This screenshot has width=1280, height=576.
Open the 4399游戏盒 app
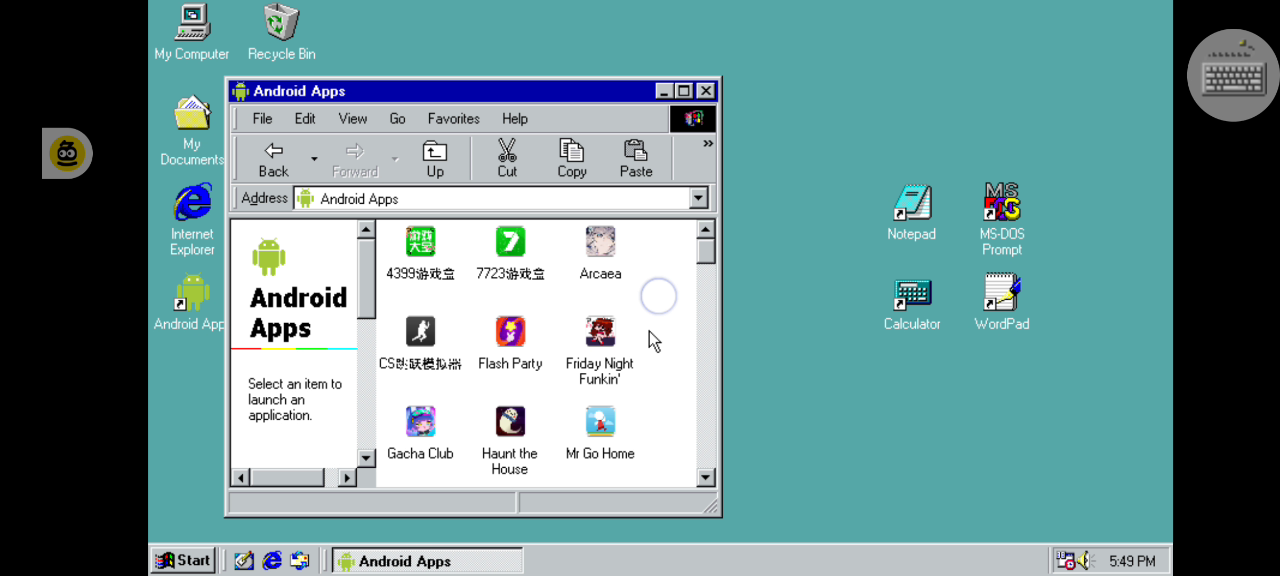420,241
